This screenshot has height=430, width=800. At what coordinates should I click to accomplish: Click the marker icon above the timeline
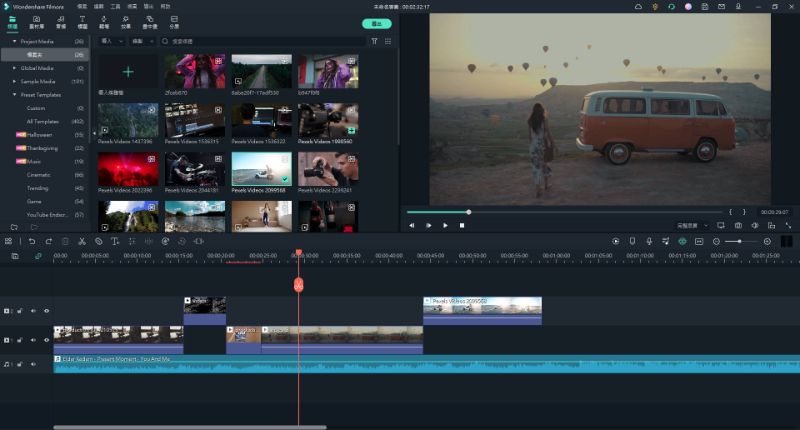coord(632,241)
